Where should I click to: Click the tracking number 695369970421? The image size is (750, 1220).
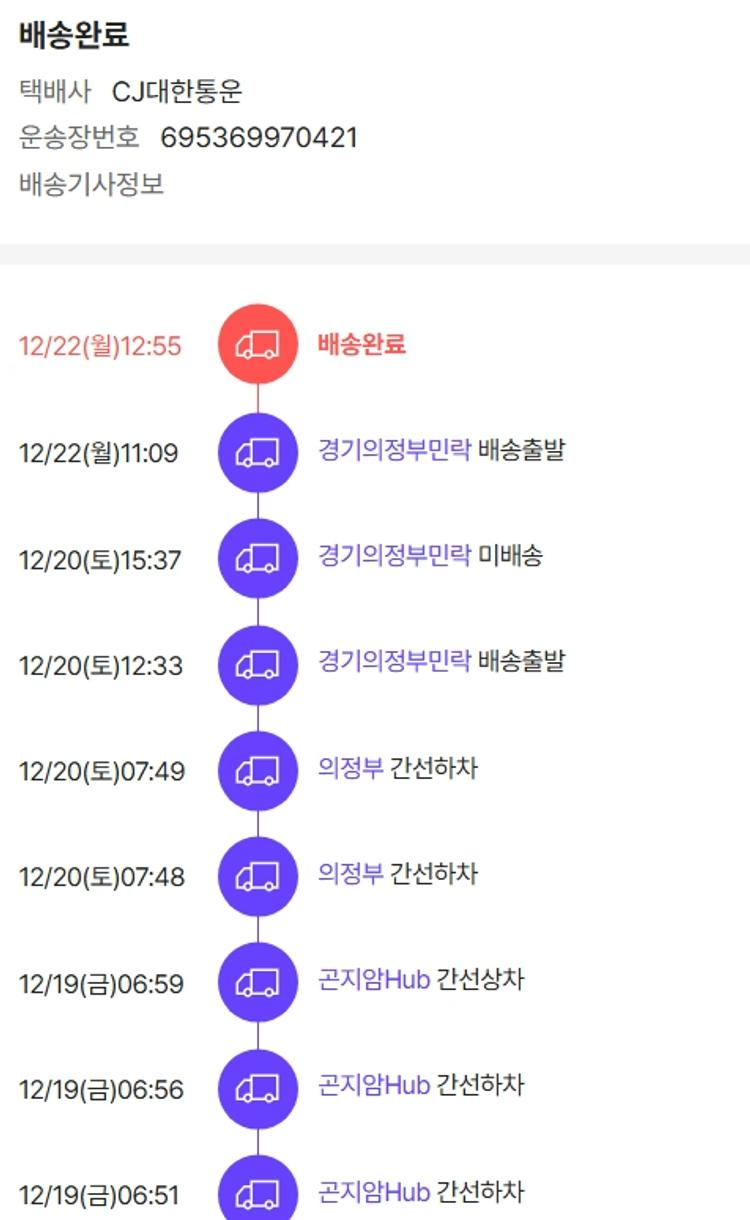[259, 138]
